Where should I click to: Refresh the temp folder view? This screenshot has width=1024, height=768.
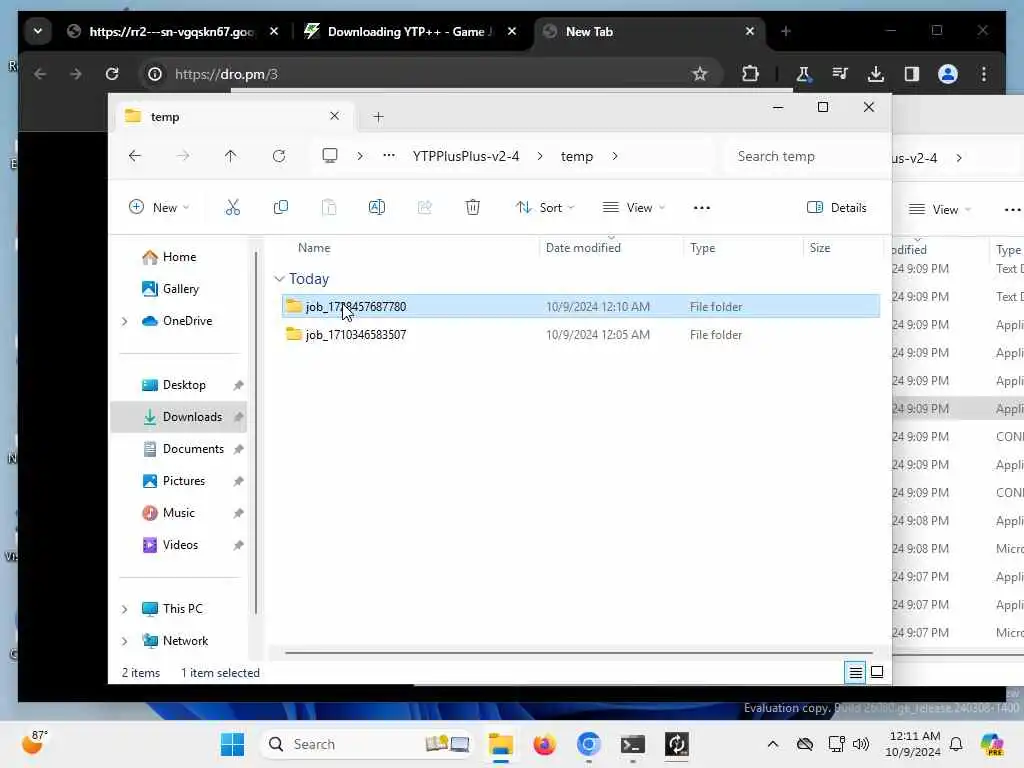(279, 156)
